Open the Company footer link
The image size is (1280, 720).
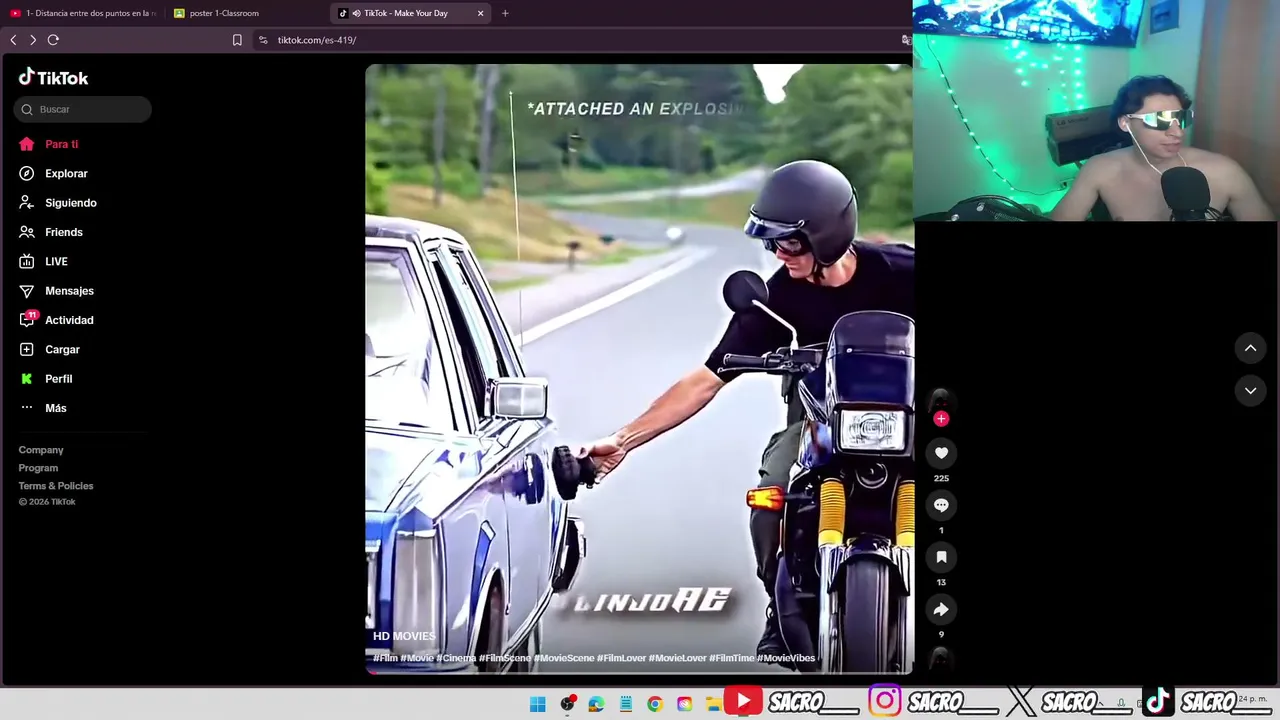point(41,450)
